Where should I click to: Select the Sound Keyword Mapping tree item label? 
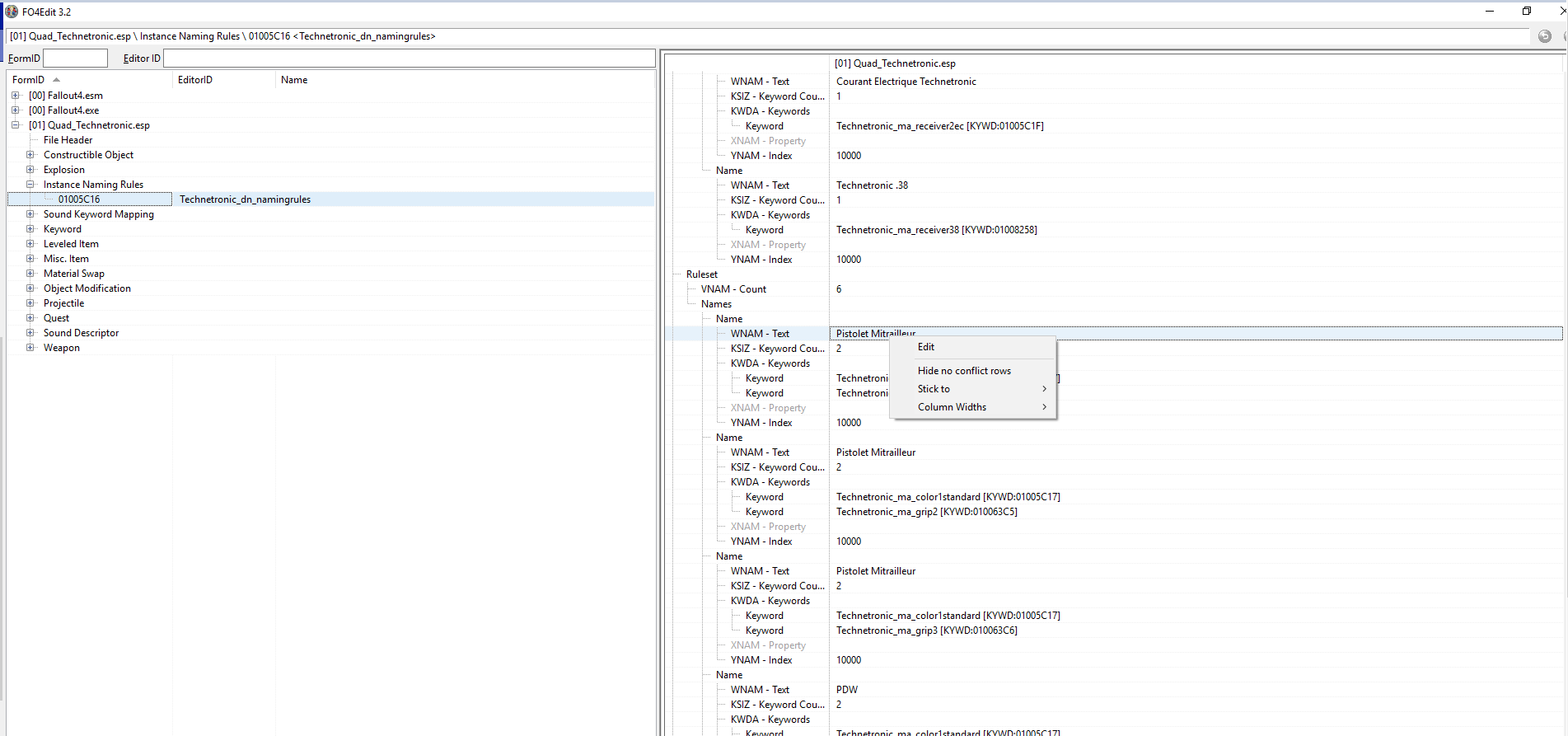tap(99, 214)
